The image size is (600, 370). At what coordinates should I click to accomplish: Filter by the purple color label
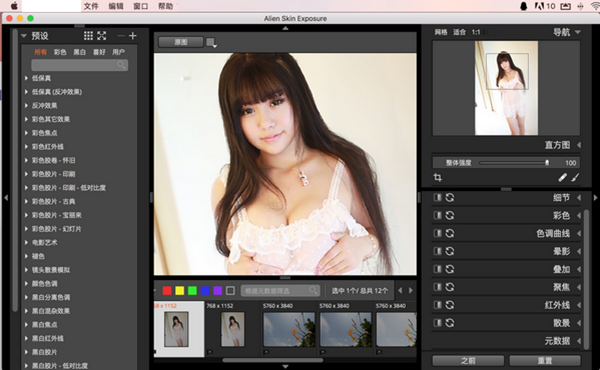pyautogui.click(x=218, y=291)
